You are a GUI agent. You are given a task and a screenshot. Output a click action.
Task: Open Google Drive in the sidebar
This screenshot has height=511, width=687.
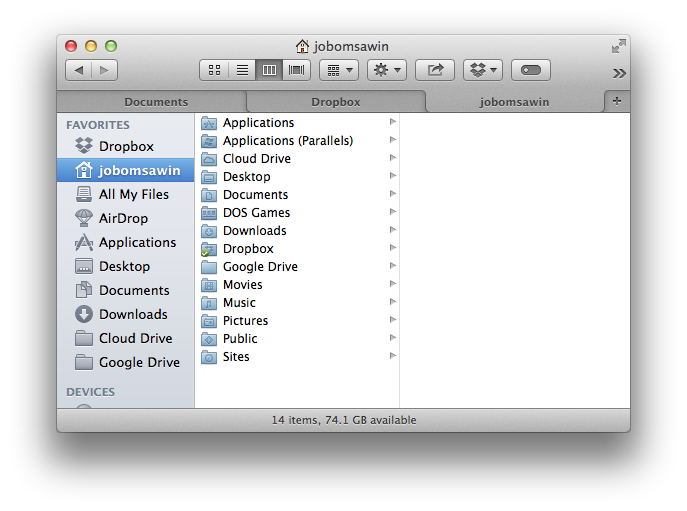(126, 362)
